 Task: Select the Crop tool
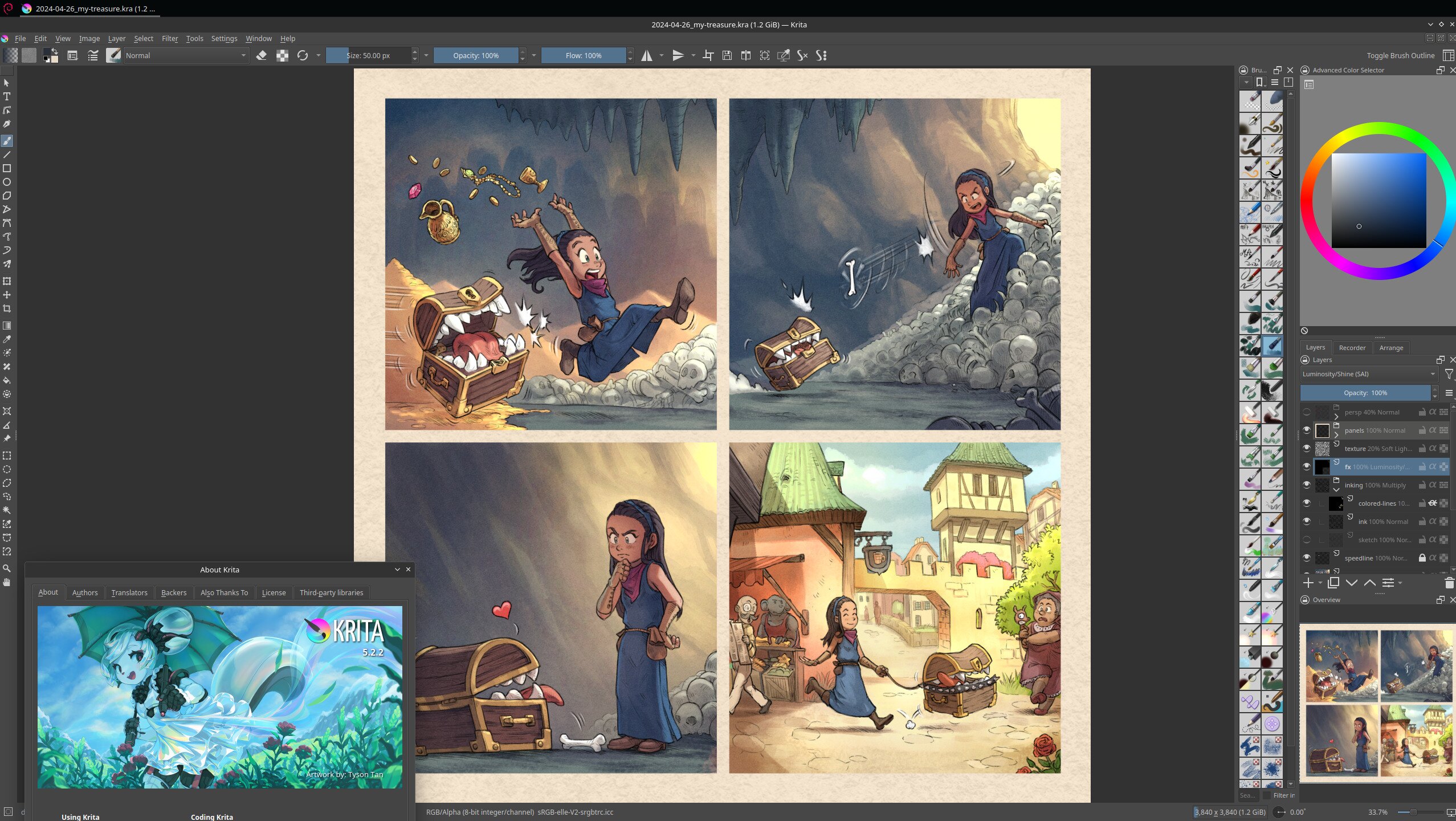pyautogui.click(x=7, y=308)
